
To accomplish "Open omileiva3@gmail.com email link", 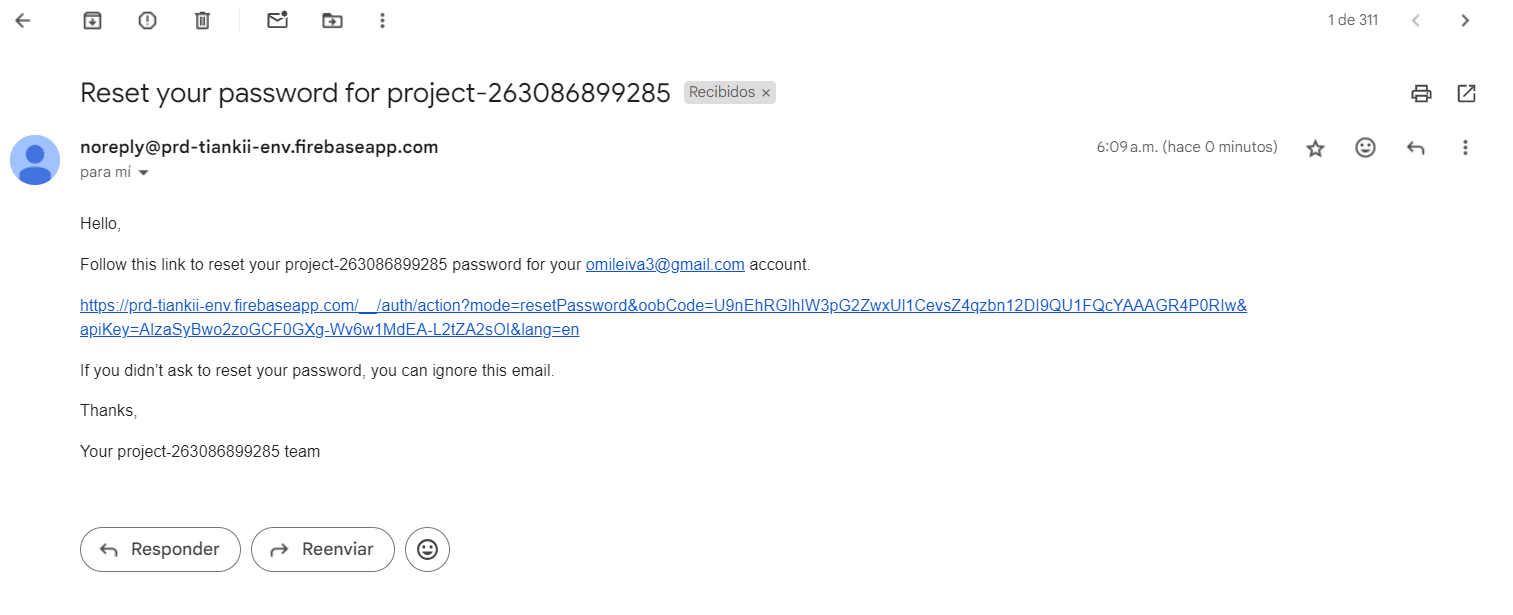I will (665, 265).
